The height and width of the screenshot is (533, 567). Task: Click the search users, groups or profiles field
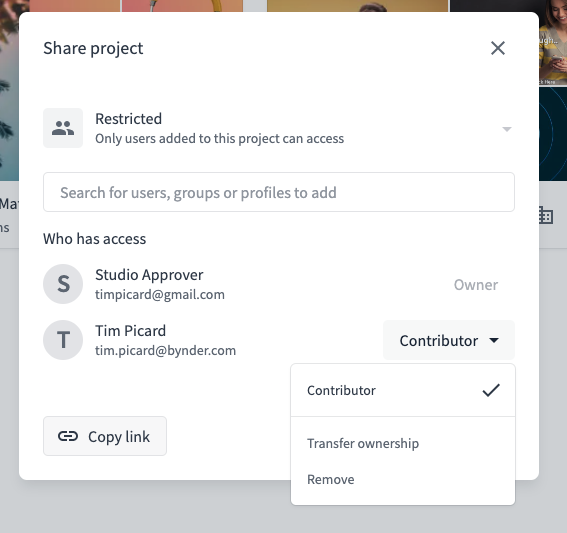(279, 192)
